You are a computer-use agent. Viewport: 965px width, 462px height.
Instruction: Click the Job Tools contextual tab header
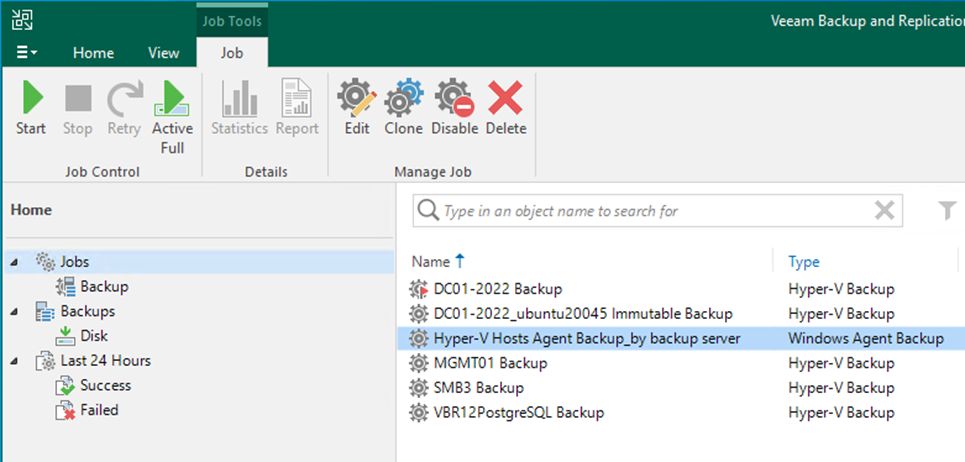click(x=232, y=21)
